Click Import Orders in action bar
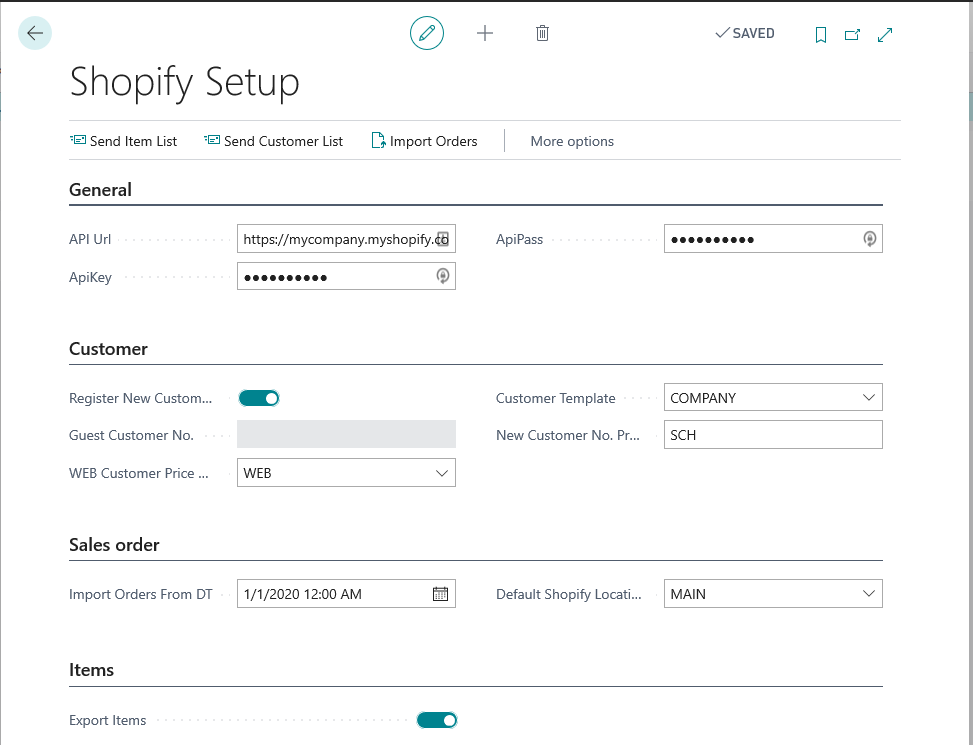The height and width of the screenshot is (745, 973). coord(424,141)
